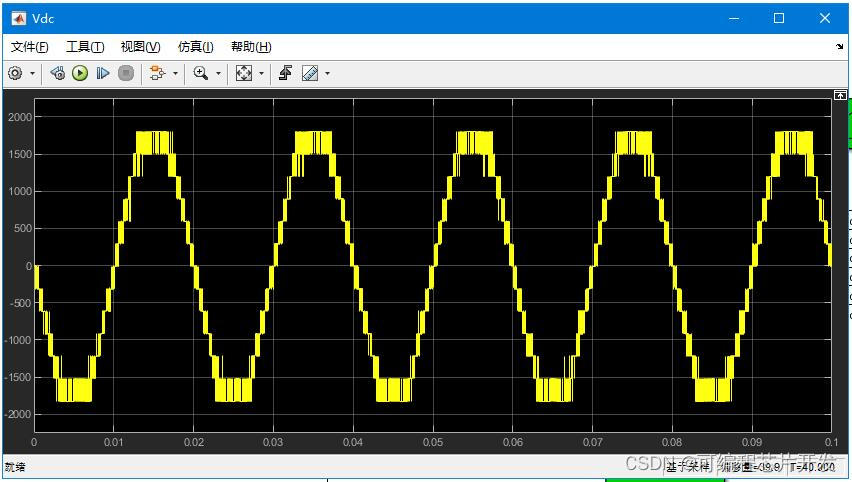The width and height of the screenshot is (852, 482).
Task: Minimize the Vdc scope window
Action: [734, 18]
